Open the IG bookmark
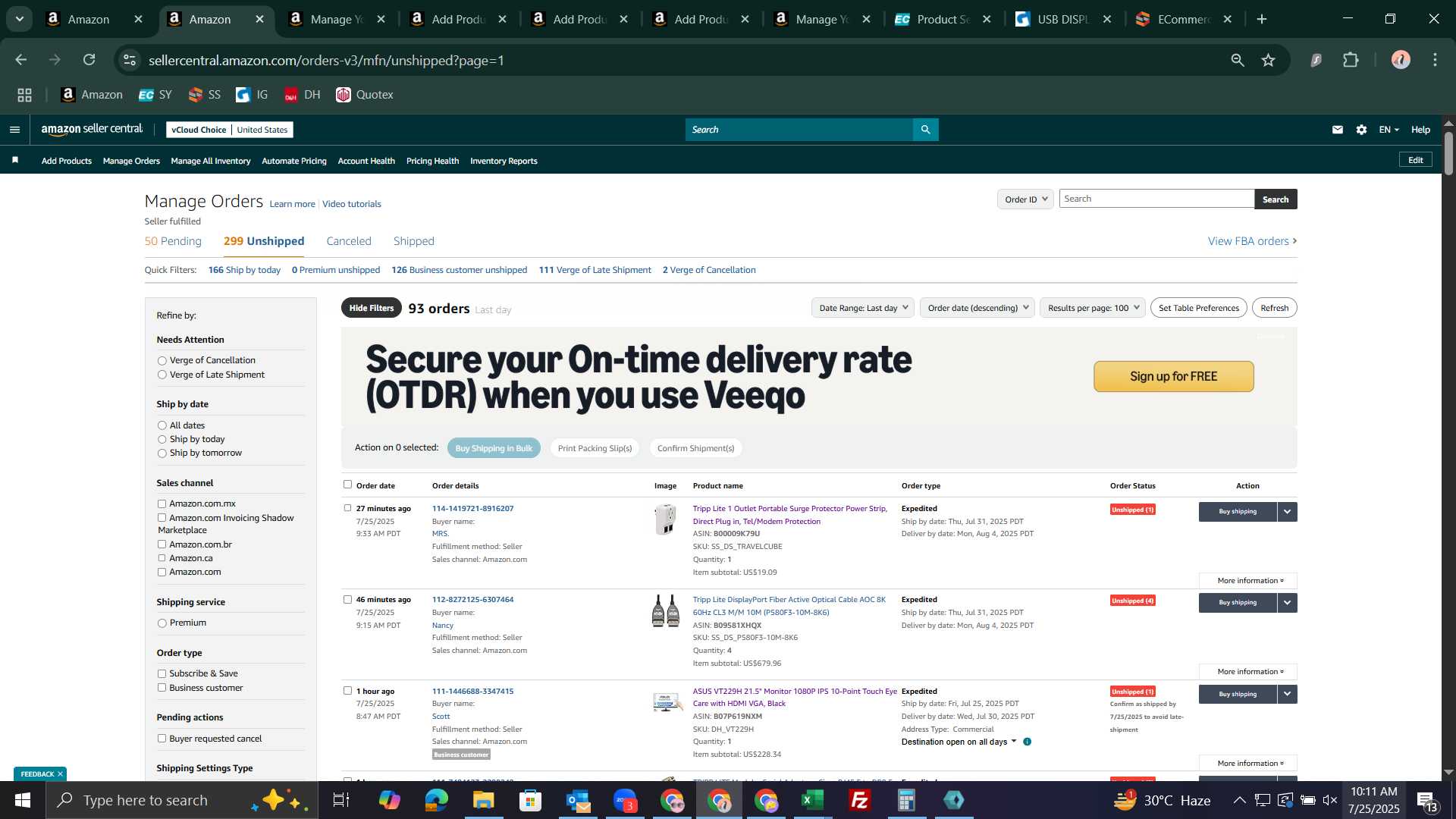 [x=252, y=95]
